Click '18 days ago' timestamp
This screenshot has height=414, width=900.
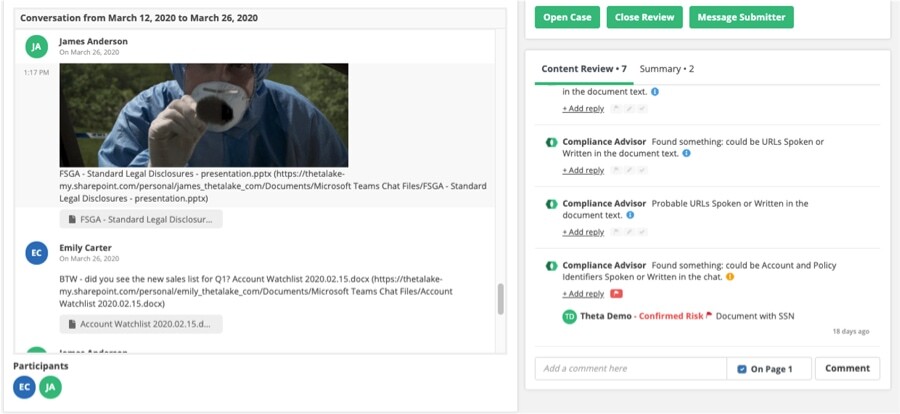[851, 332]
